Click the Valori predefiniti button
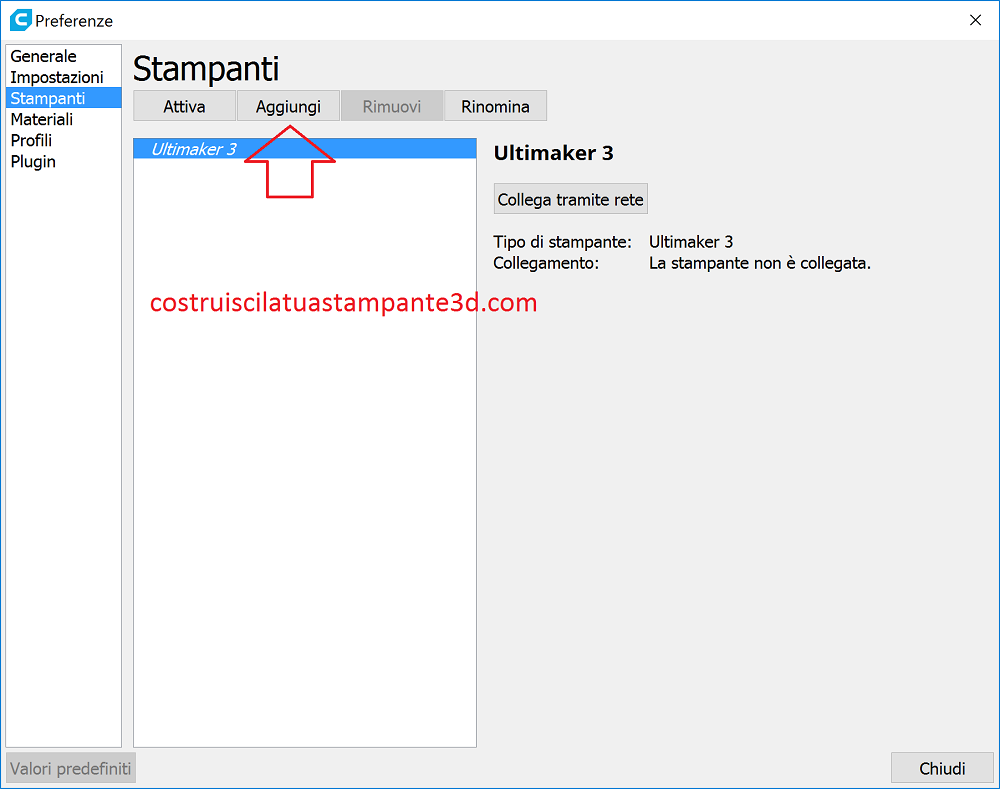This screenshot has height=789, width=1000. pos(71,768)
